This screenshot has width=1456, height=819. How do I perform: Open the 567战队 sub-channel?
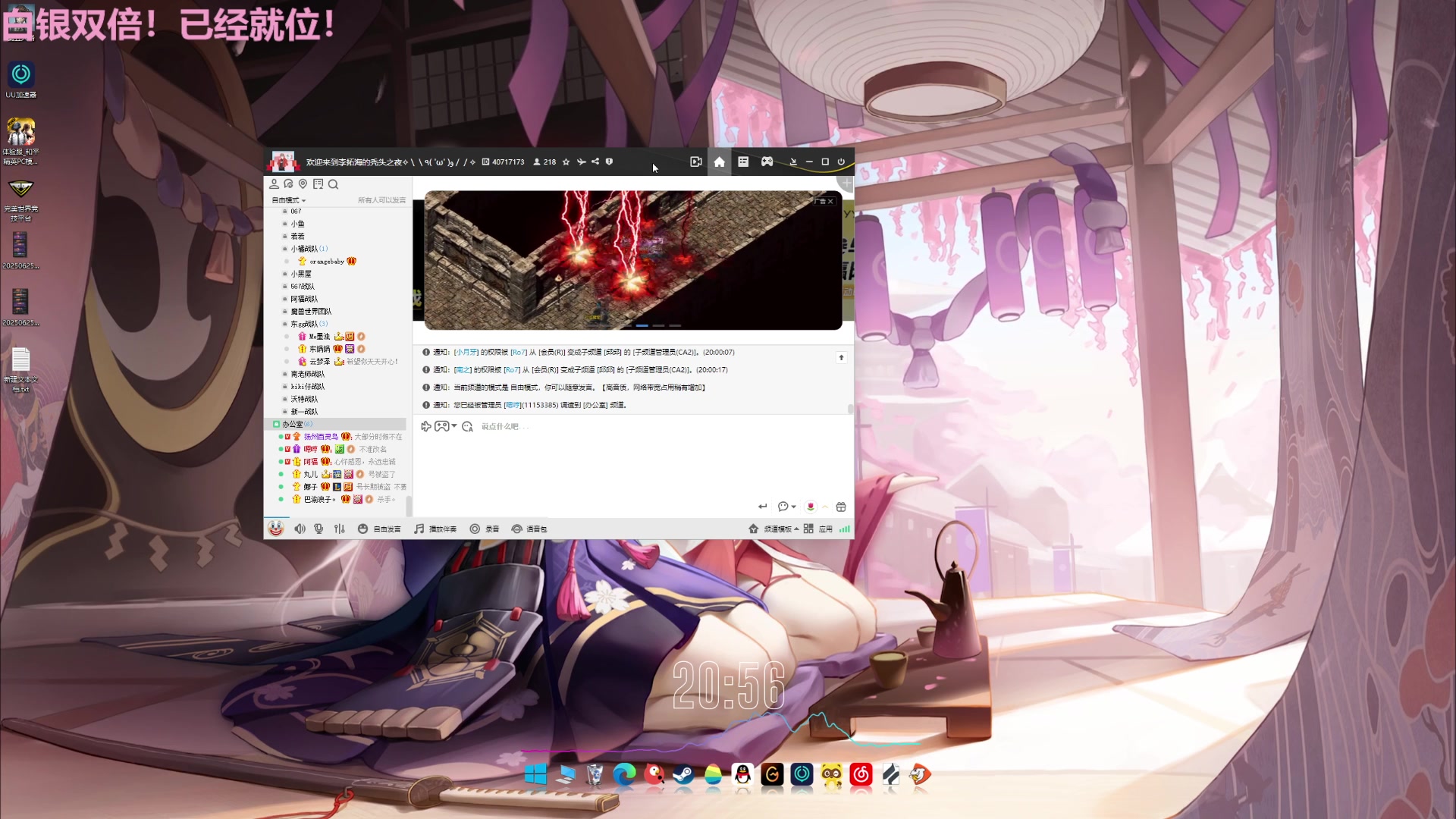point(302,287)
